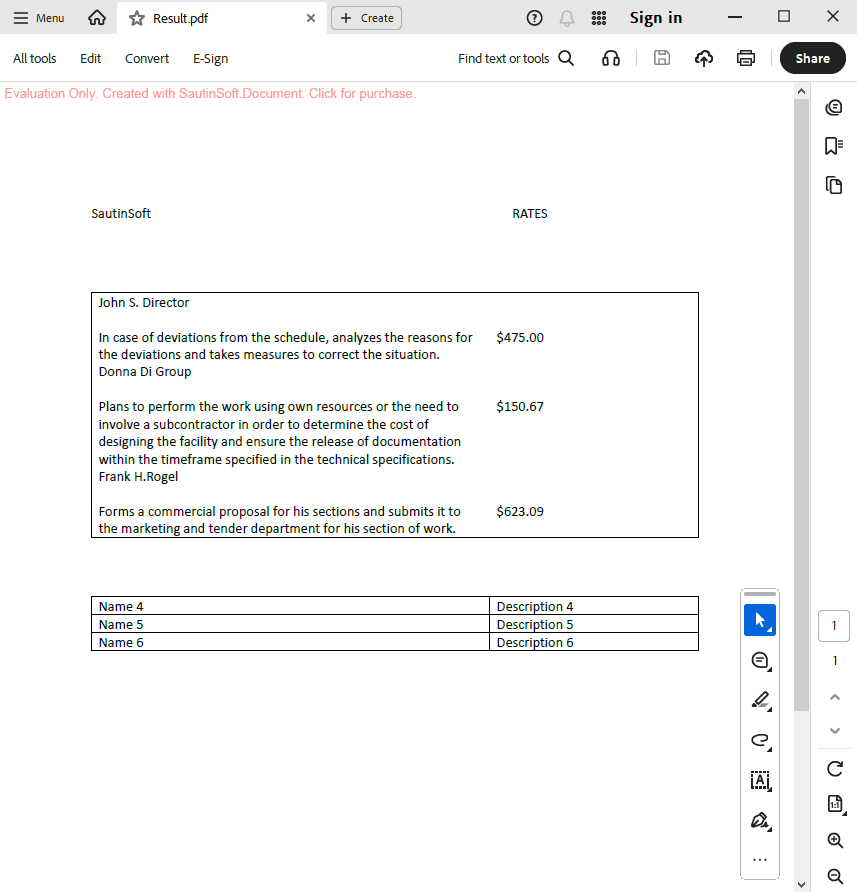Open the E-Sign menu

click(x=210, y=58)
